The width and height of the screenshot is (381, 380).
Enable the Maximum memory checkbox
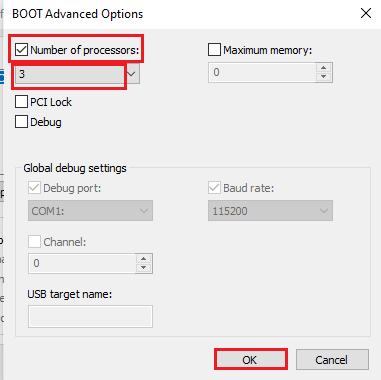point(214,50)
